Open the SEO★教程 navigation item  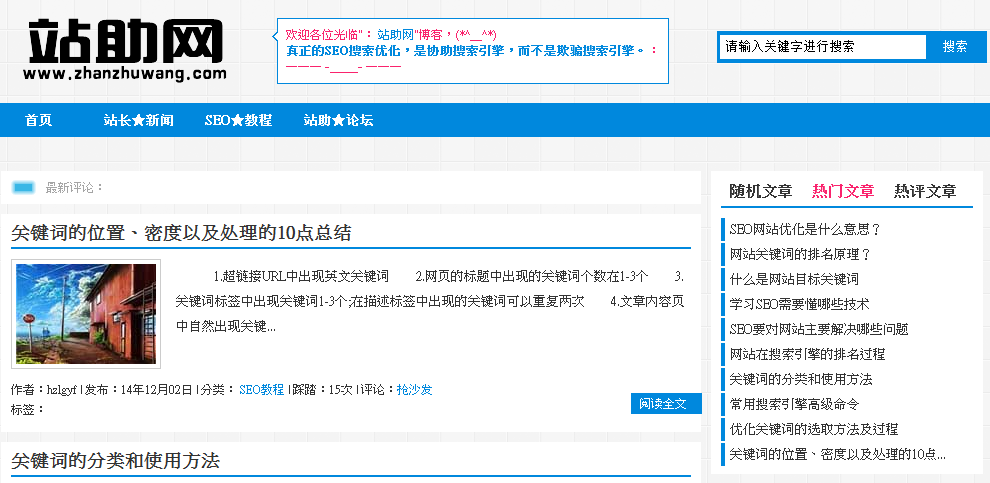[238, 120]
